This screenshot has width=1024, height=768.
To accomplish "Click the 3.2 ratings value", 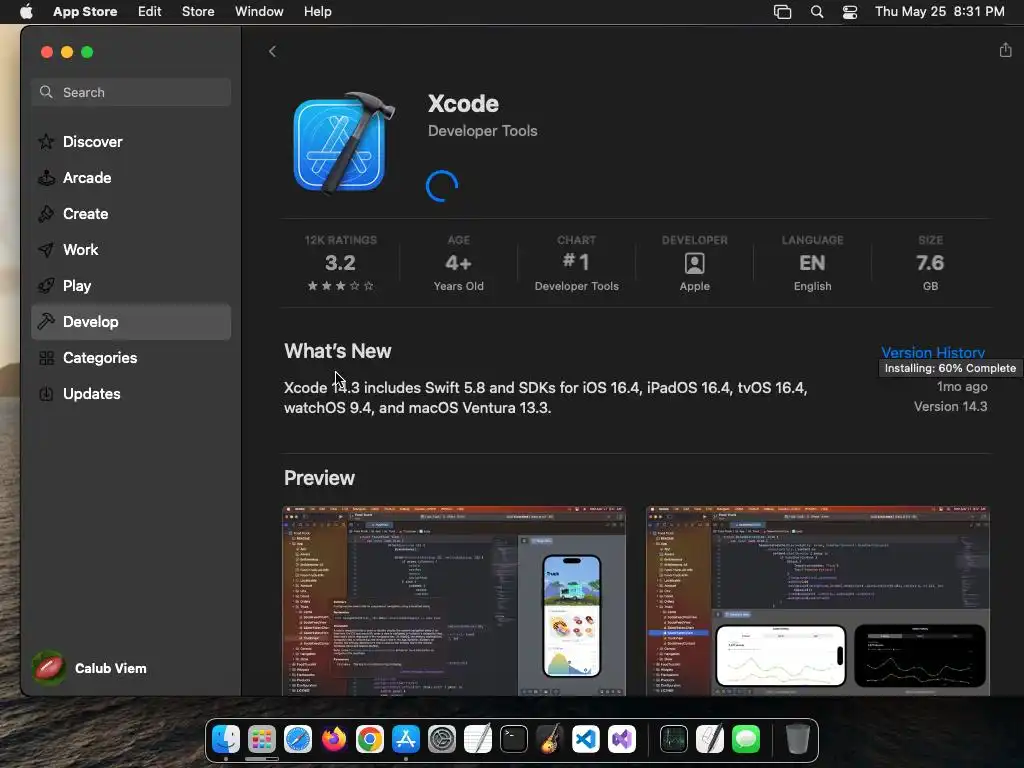I will (x=340, y=263).
